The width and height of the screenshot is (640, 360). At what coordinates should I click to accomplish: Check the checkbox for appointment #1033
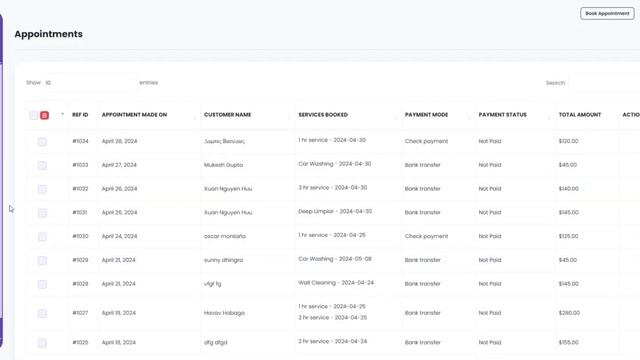[x=42, y=165]
